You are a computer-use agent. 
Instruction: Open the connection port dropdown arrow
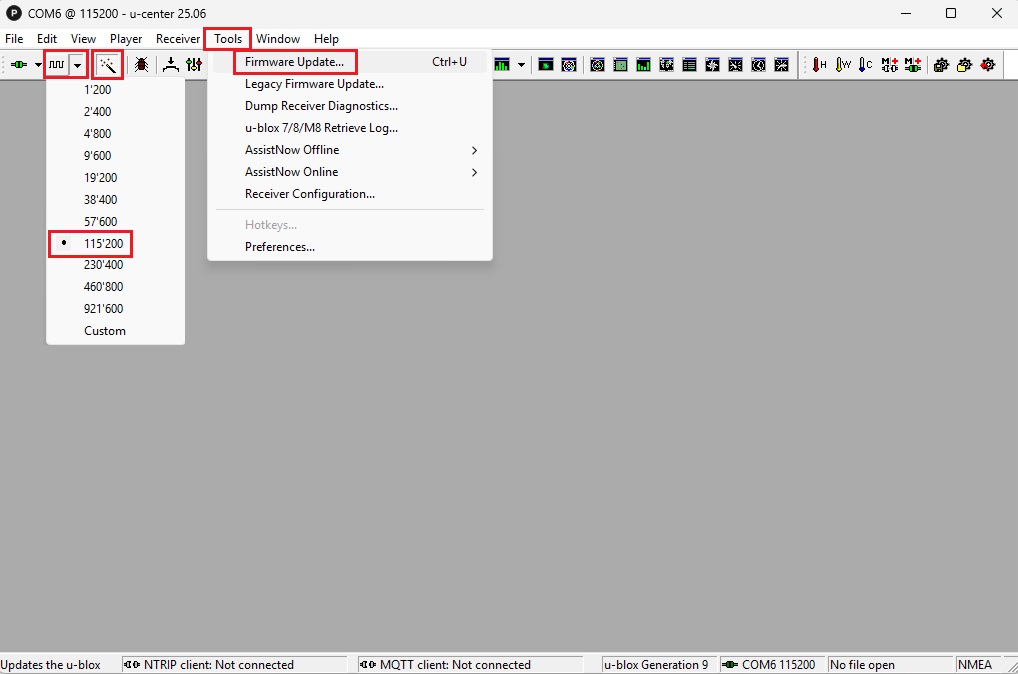coord(38,65)
